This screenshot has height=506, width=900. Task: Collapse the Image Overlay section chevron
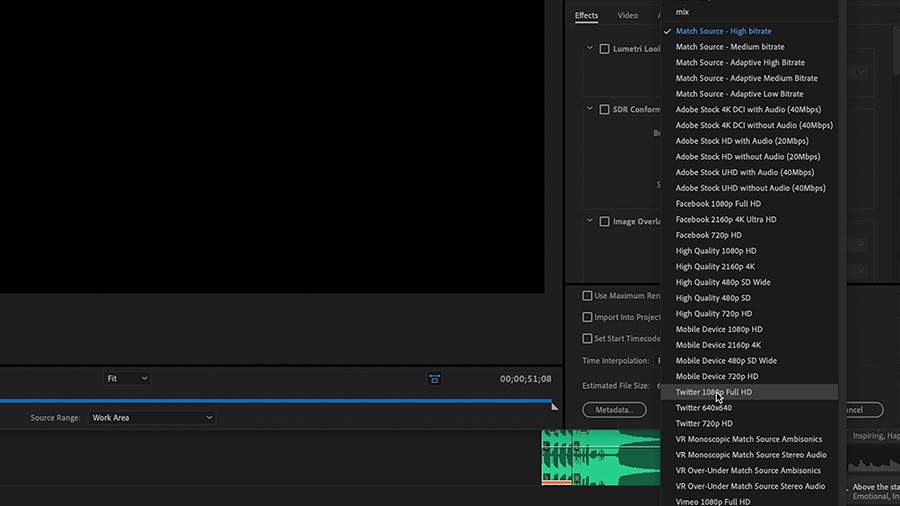coord(589,220)
